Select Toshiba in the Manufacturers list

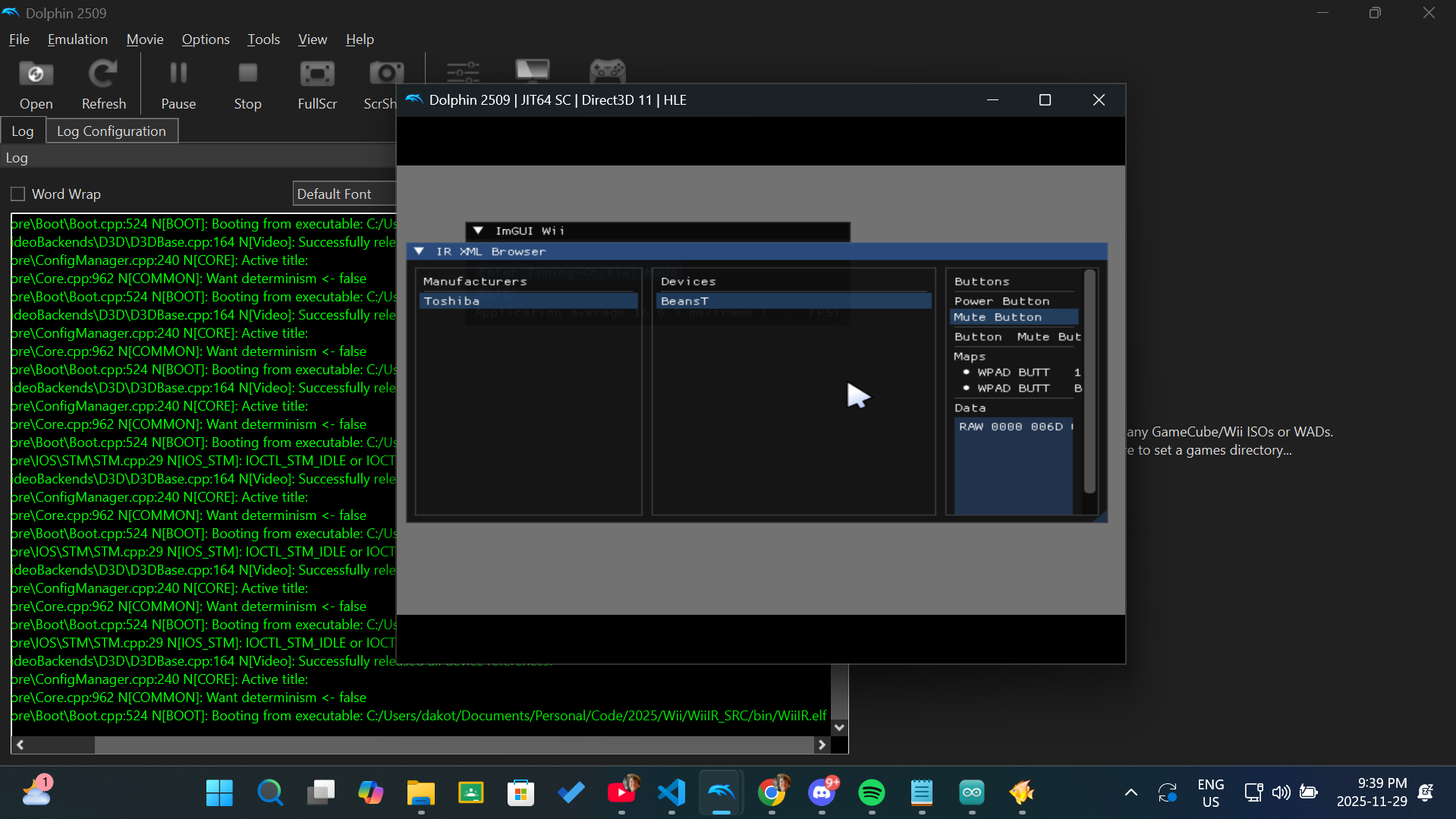[529, 301]
